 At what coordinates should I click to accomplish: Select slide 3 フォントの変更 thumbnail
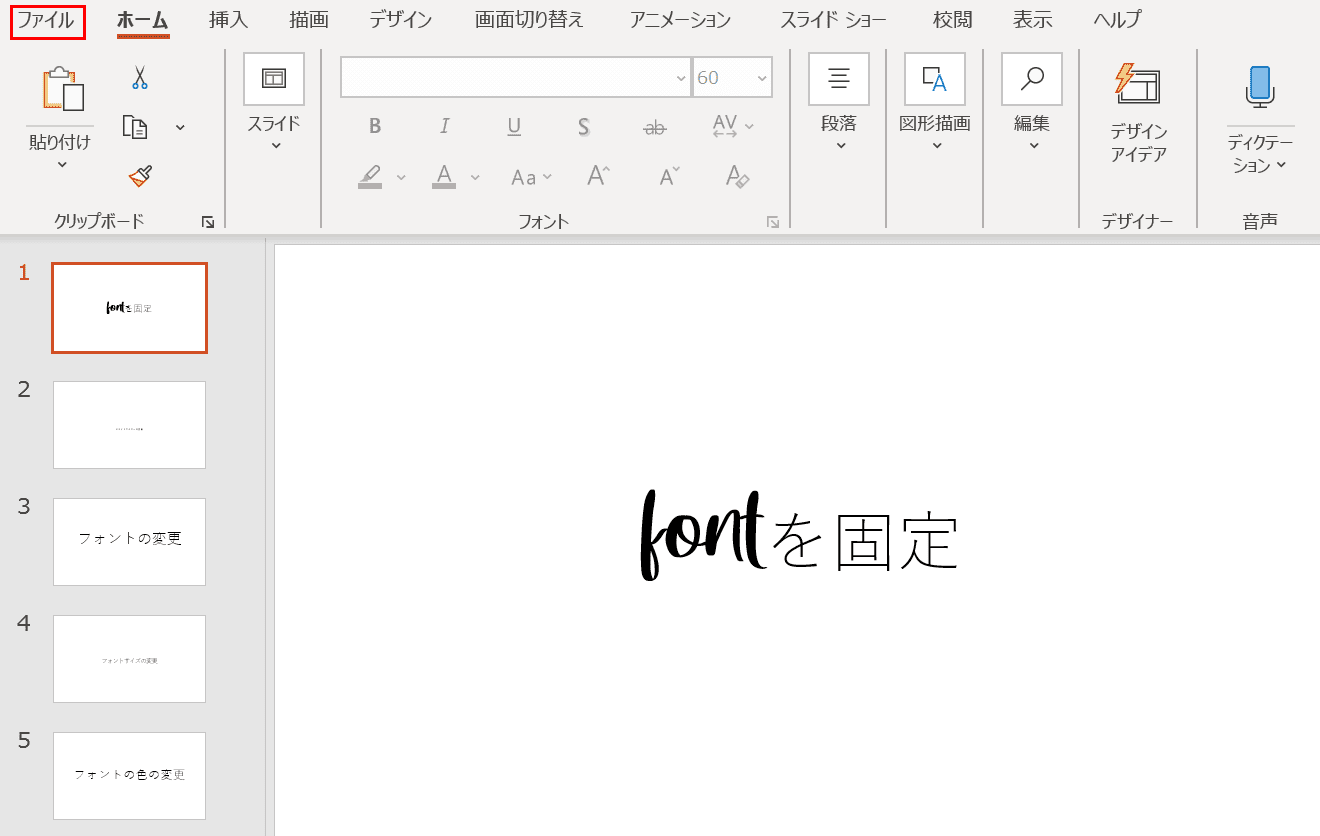coord(129,542)
